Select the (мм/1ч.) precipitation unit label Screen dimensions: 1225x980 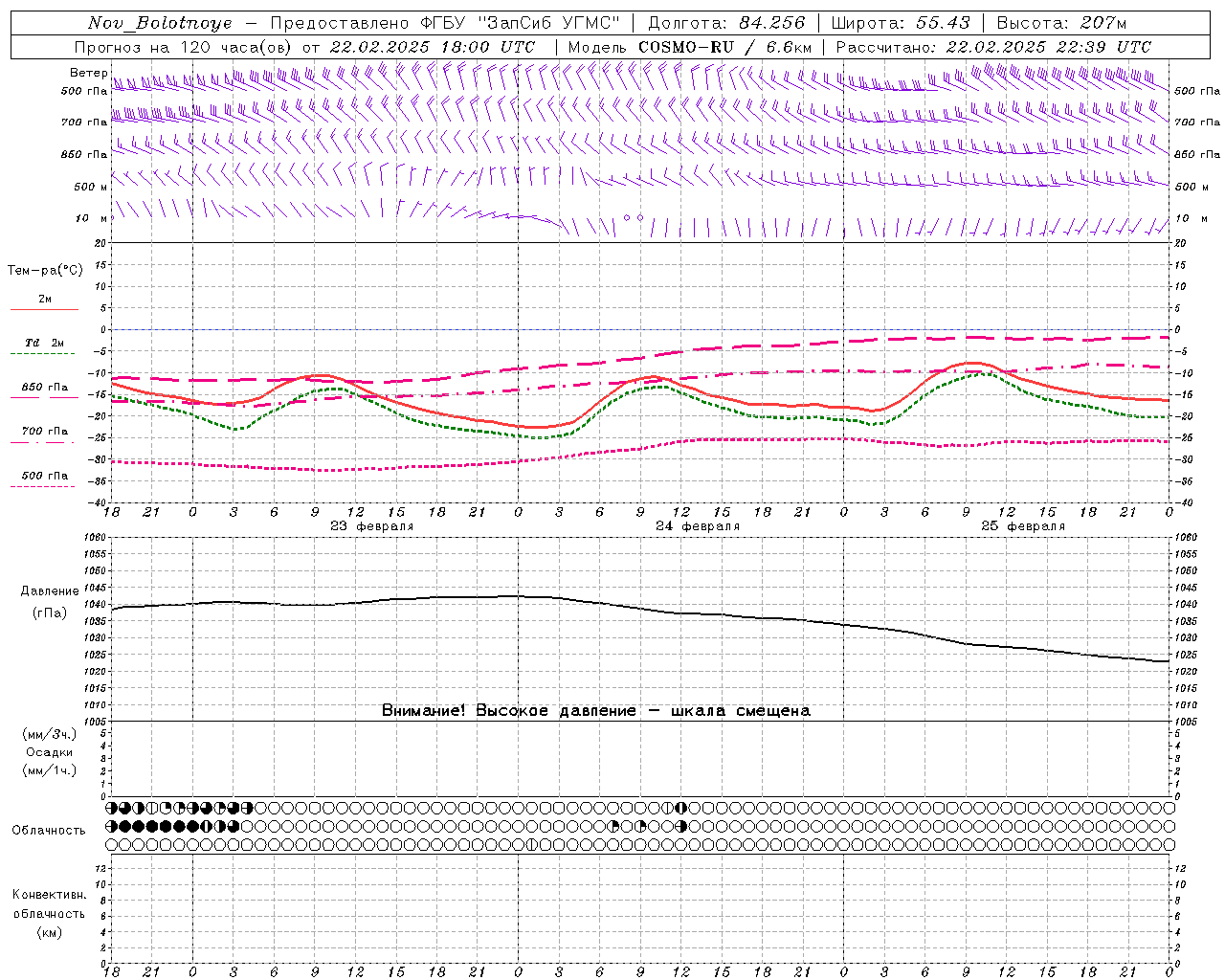coord(50,770)
